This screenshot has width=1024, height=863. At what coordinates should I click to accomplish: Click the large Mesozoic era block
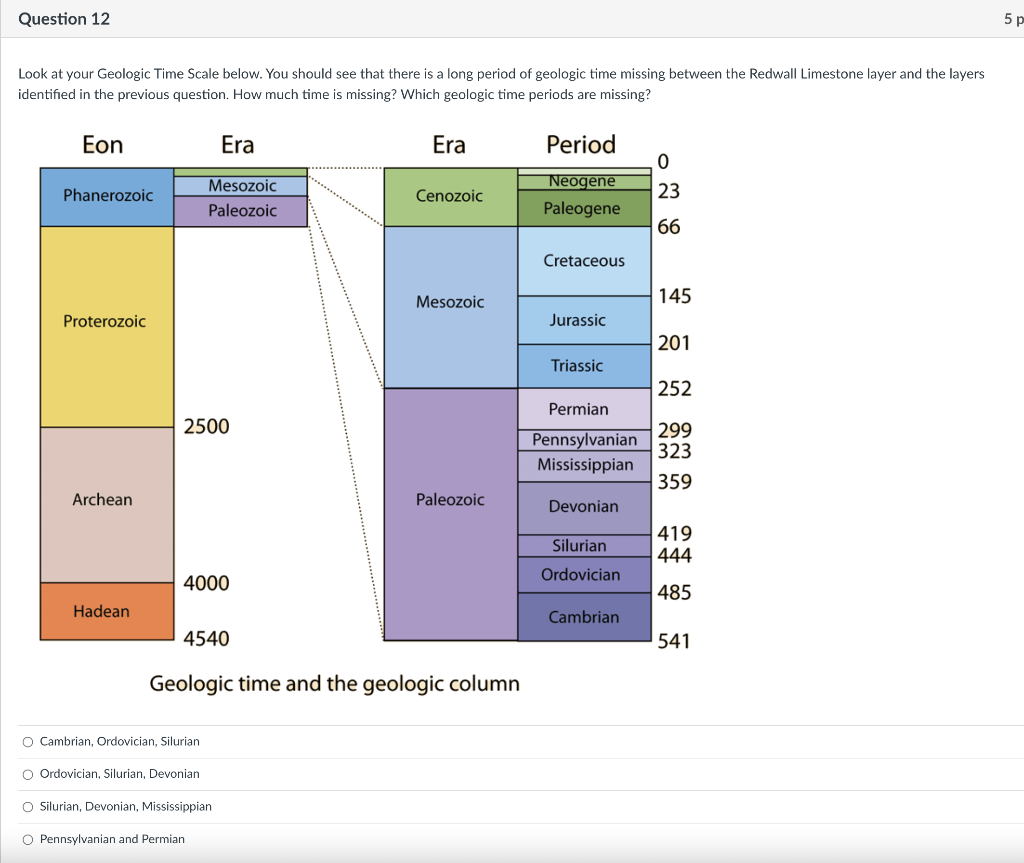pyautogui.click(x=451, y=307)
